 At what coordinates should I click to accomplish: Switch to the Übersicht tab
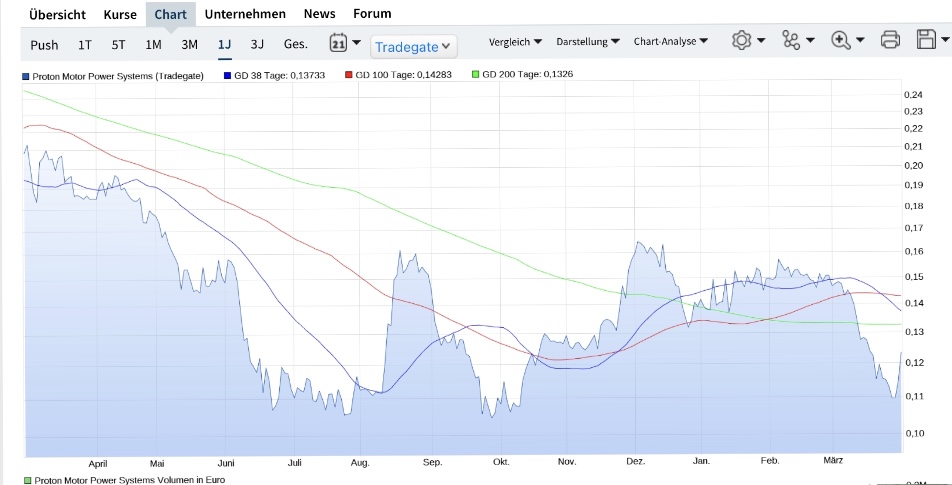tap(57, 14)
